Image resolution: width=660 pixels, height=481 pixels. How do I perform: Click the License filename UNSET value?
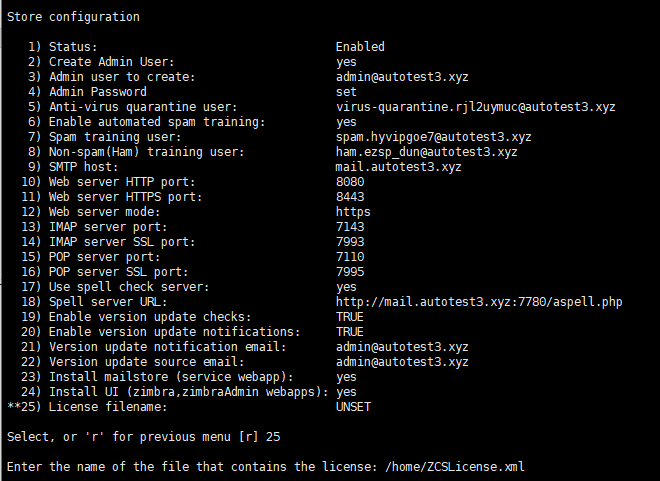click(x=353, y=407)
